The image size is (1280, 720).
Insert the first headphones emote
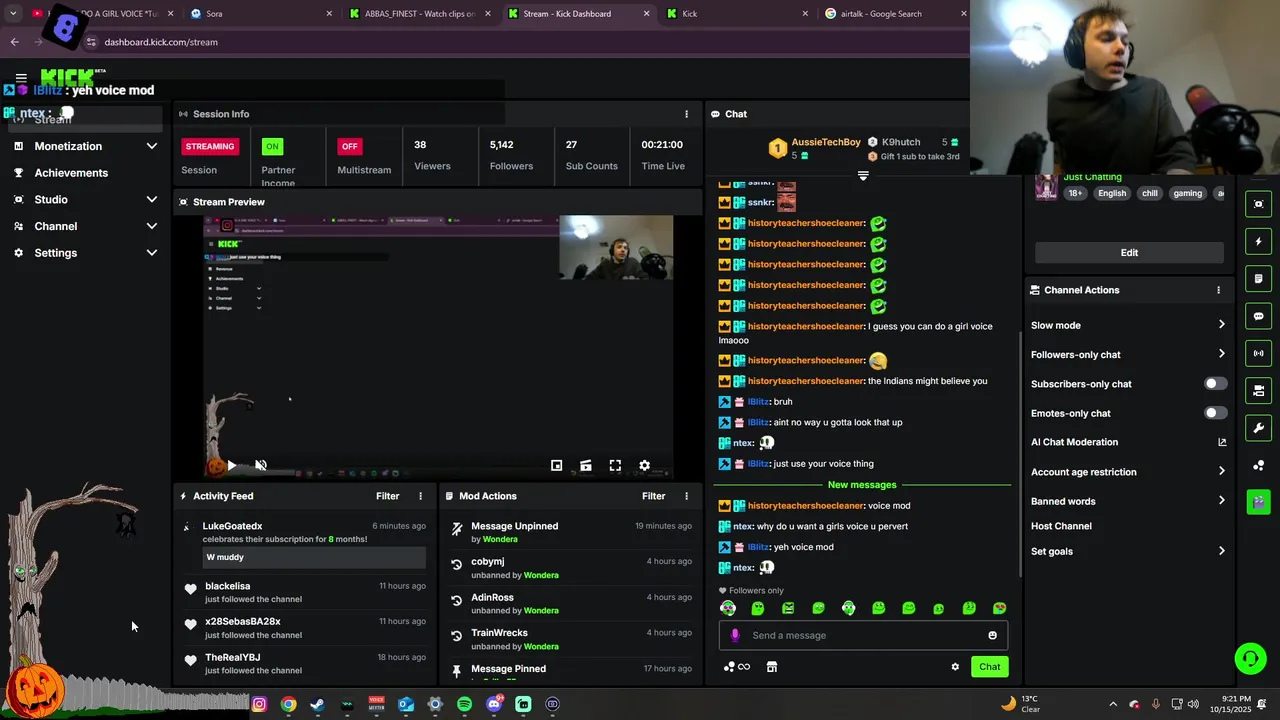pos(728,608)
